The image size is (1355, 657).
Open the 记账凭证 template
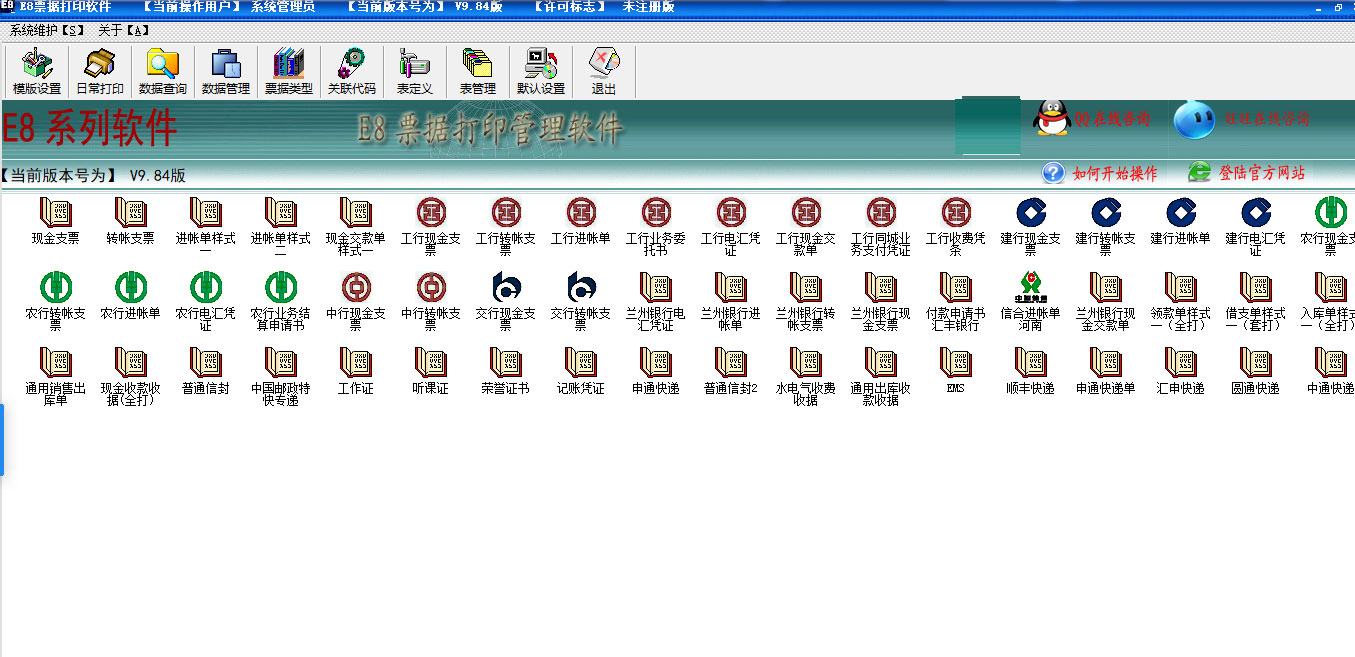tap(581, 371)
